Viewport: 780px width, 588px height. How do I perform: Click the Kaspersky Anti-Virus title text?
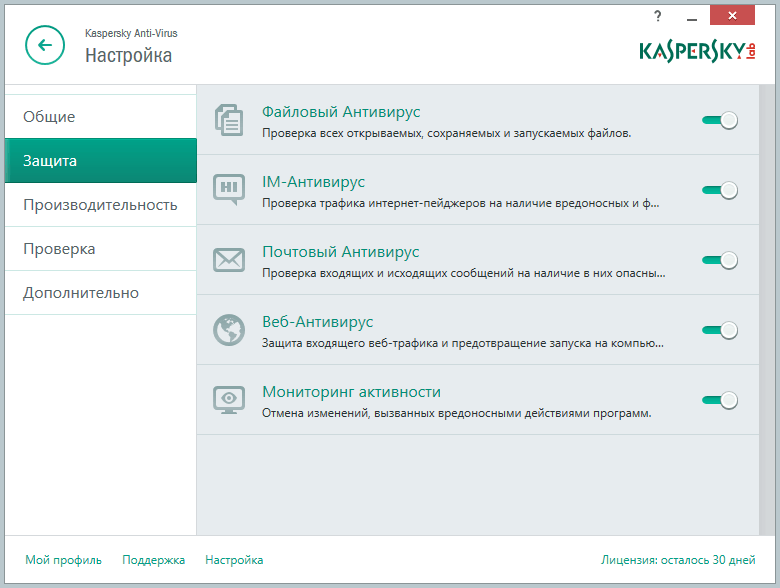click(x=131, y=33)
